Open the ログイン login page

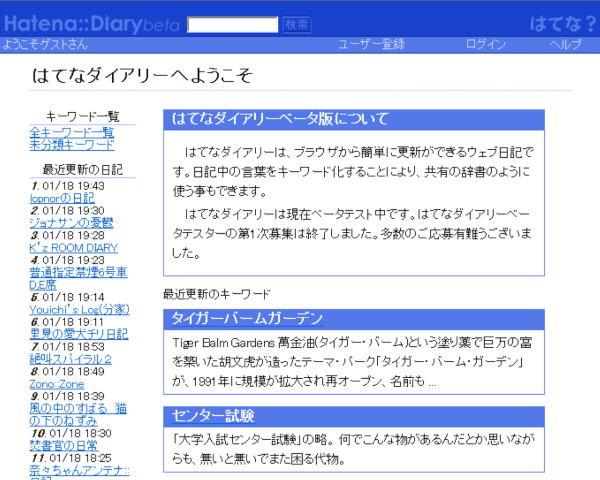[x=486, y=44]
